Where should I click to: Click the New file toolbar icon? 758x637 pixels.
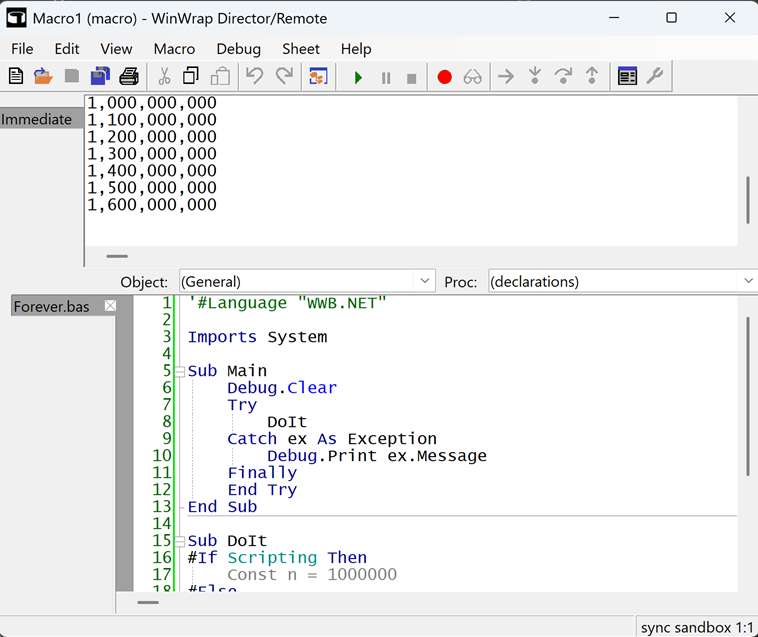pos(16,76)
